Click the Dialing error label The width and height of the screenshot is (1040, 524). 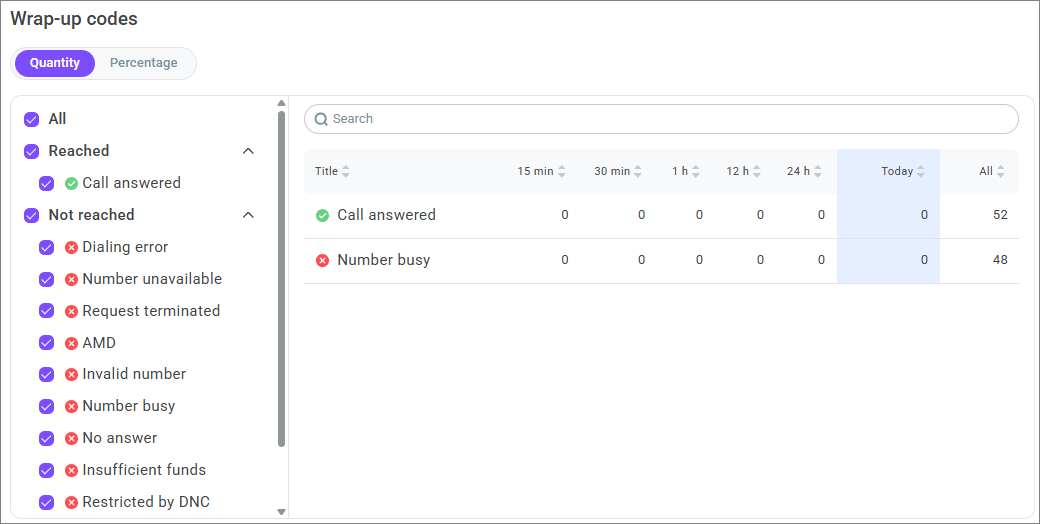tap(125, 247)
